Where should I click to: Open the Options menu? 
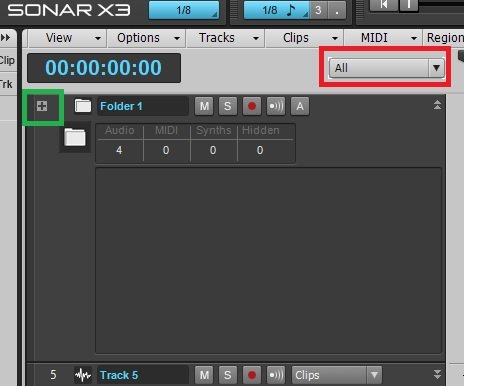click(x=147, y=38)
